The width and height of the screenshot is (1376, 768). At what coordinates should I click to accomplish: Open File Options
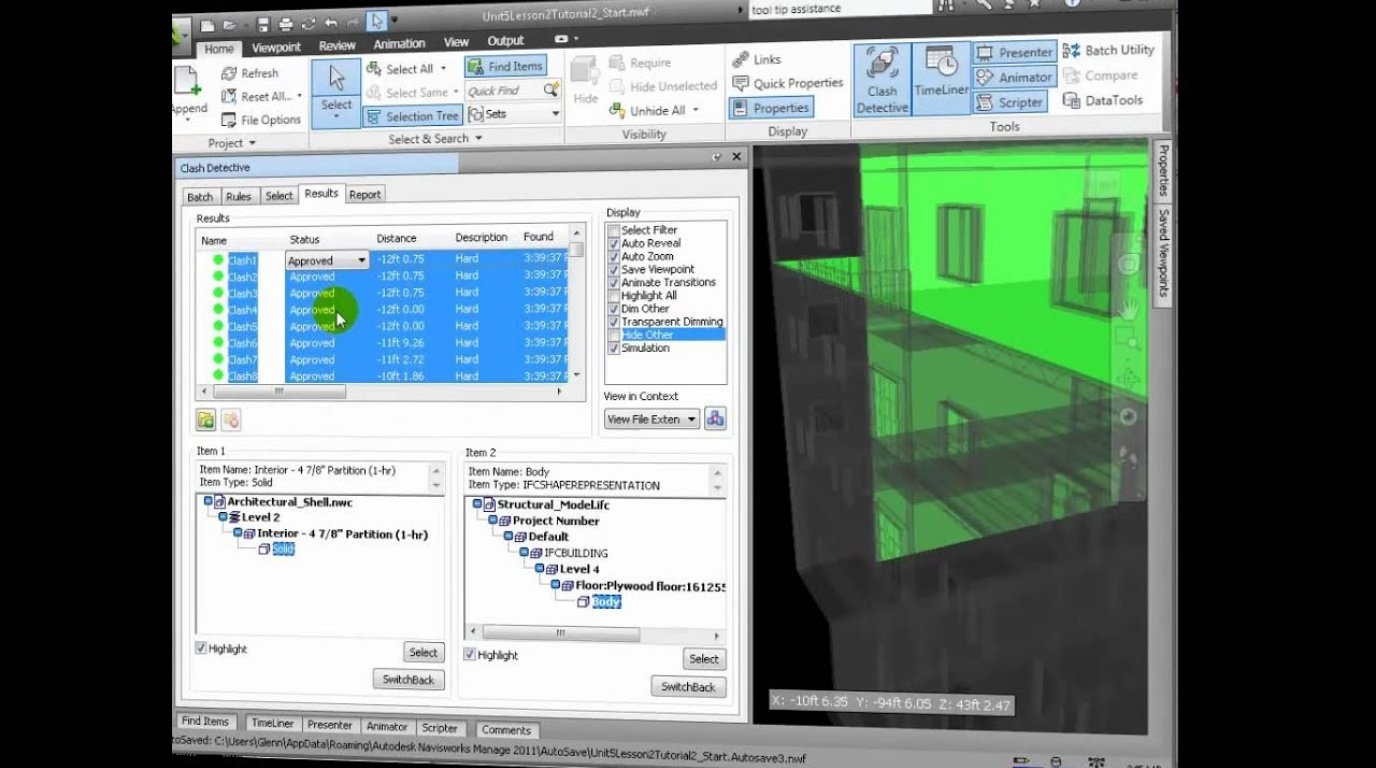coord(260,120)
